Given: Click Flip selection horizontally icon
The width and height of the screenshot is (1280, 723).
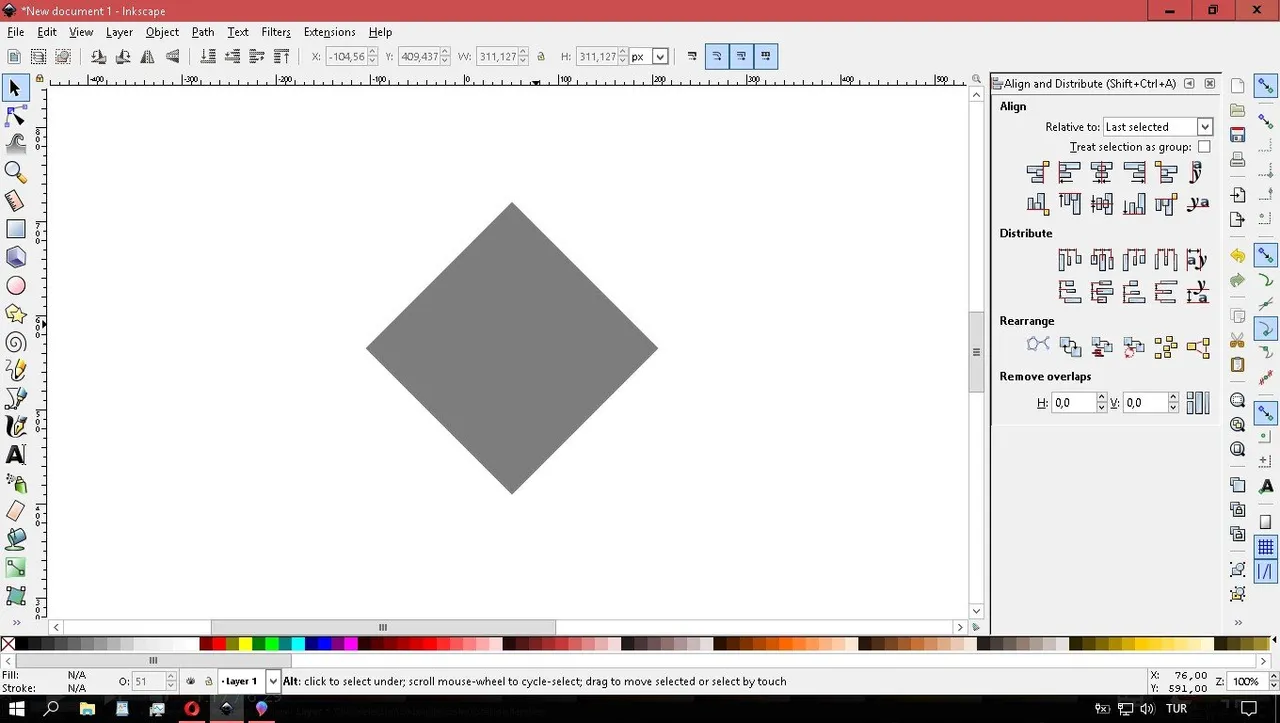Looking at the screenshot, I should click(x=148, y=57).
